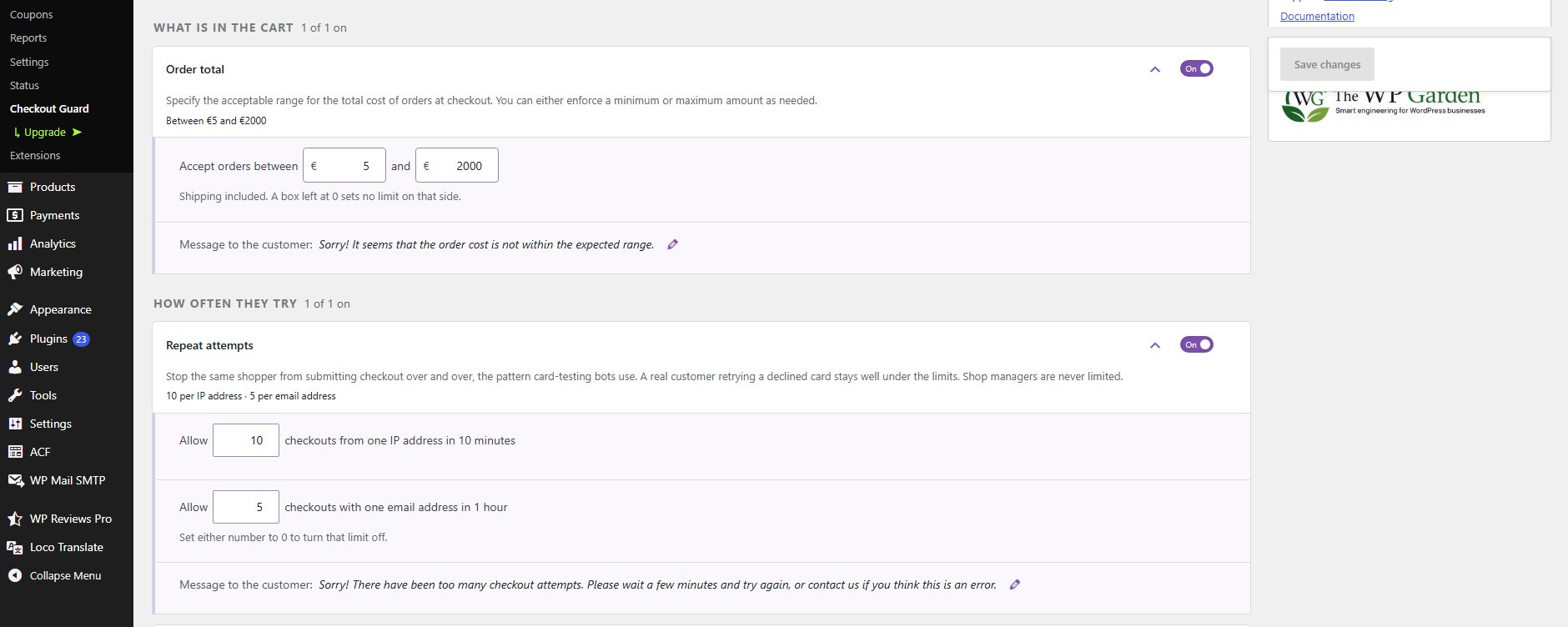Click the Order total heading
This screenshot has width=1568, height=627.
pyautogui.click(x=195, y=69)
